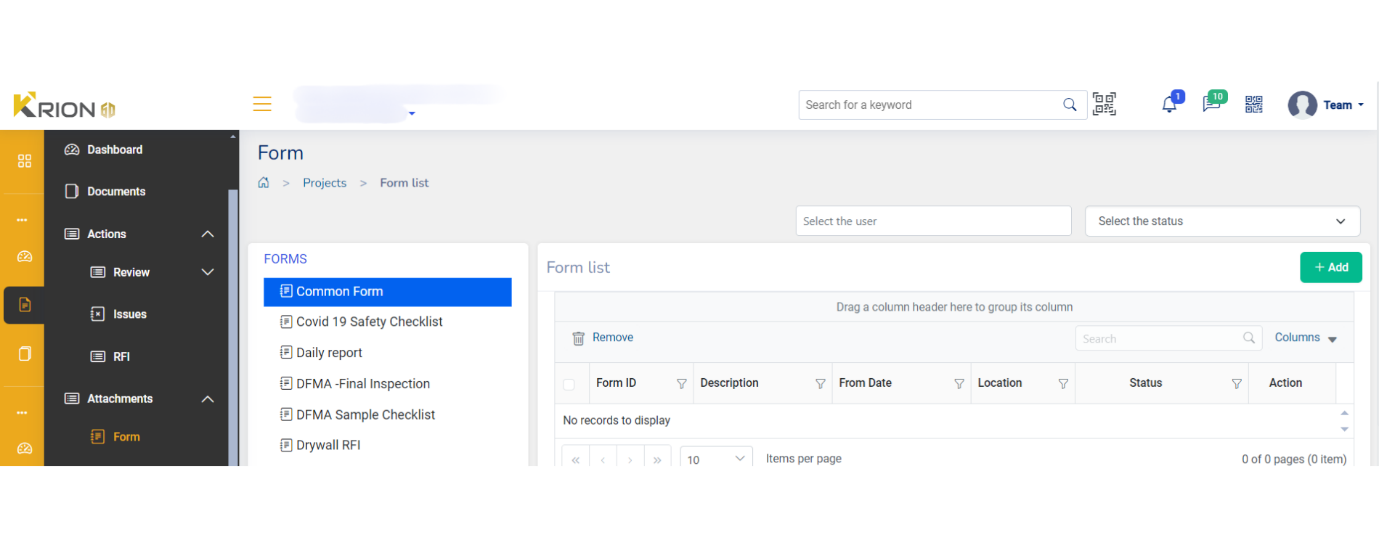Screen dimensions: 1379x548
Task: Click the QR scan icon beside search
Action: [x=1104, y=105]
